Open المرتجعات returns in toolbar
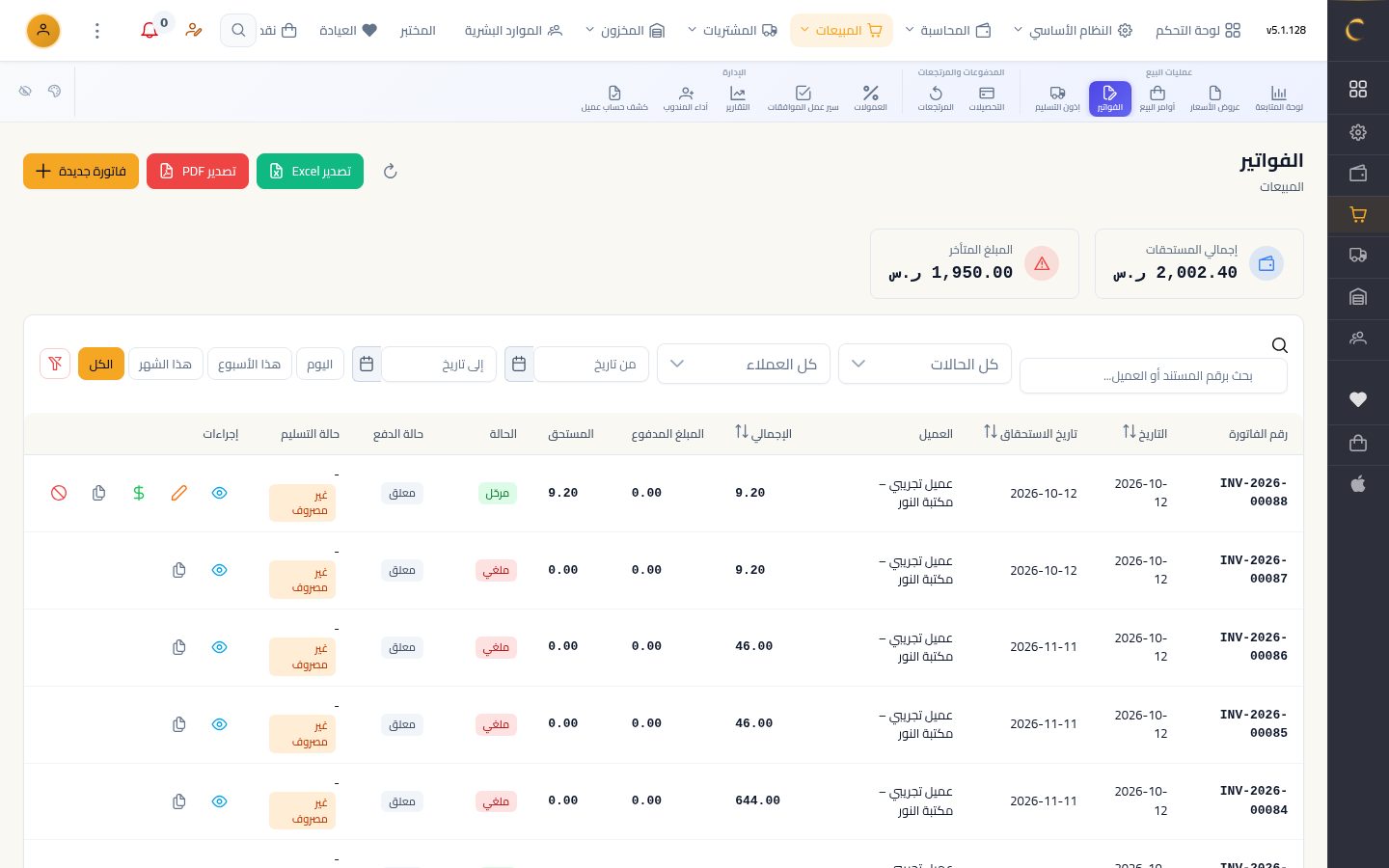Screen dimensions: 1389x868 pos(936,97)
